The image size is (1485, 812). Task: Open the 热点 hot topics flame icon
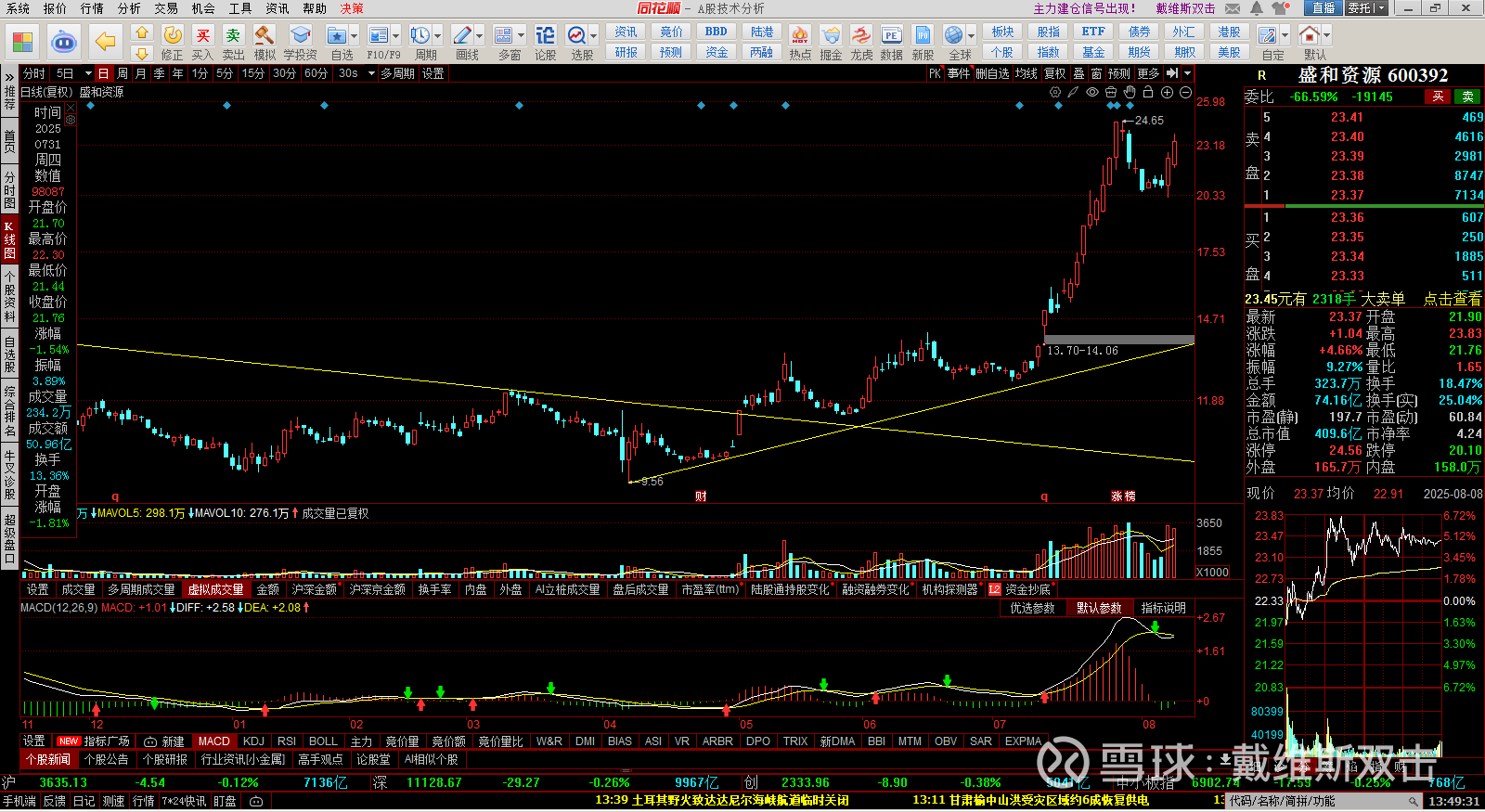(800, 35)
